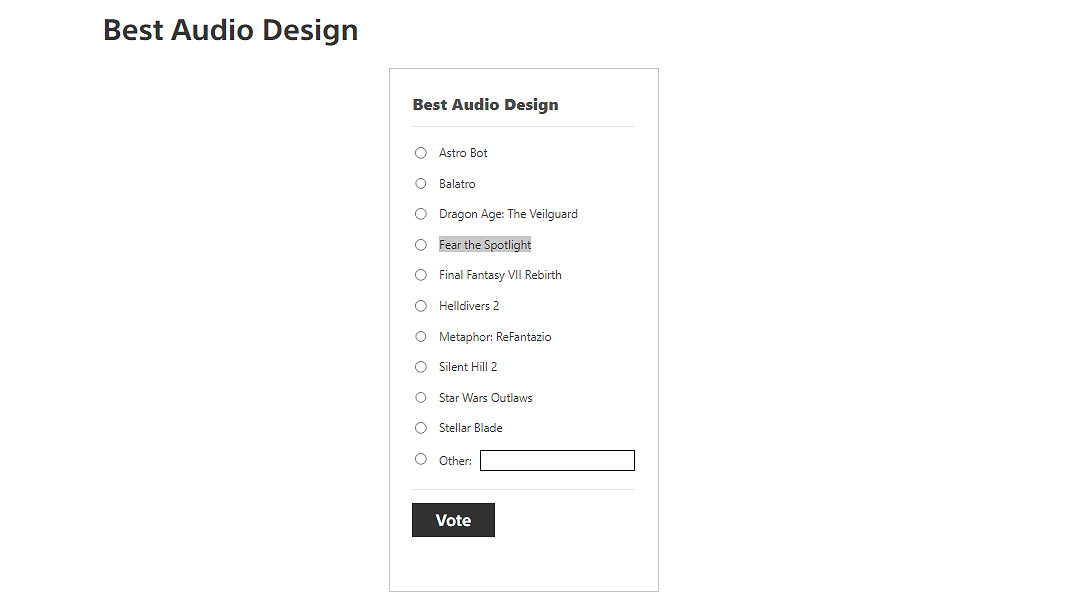Select the Star Wars Outlaws radio button

(421, 398)
